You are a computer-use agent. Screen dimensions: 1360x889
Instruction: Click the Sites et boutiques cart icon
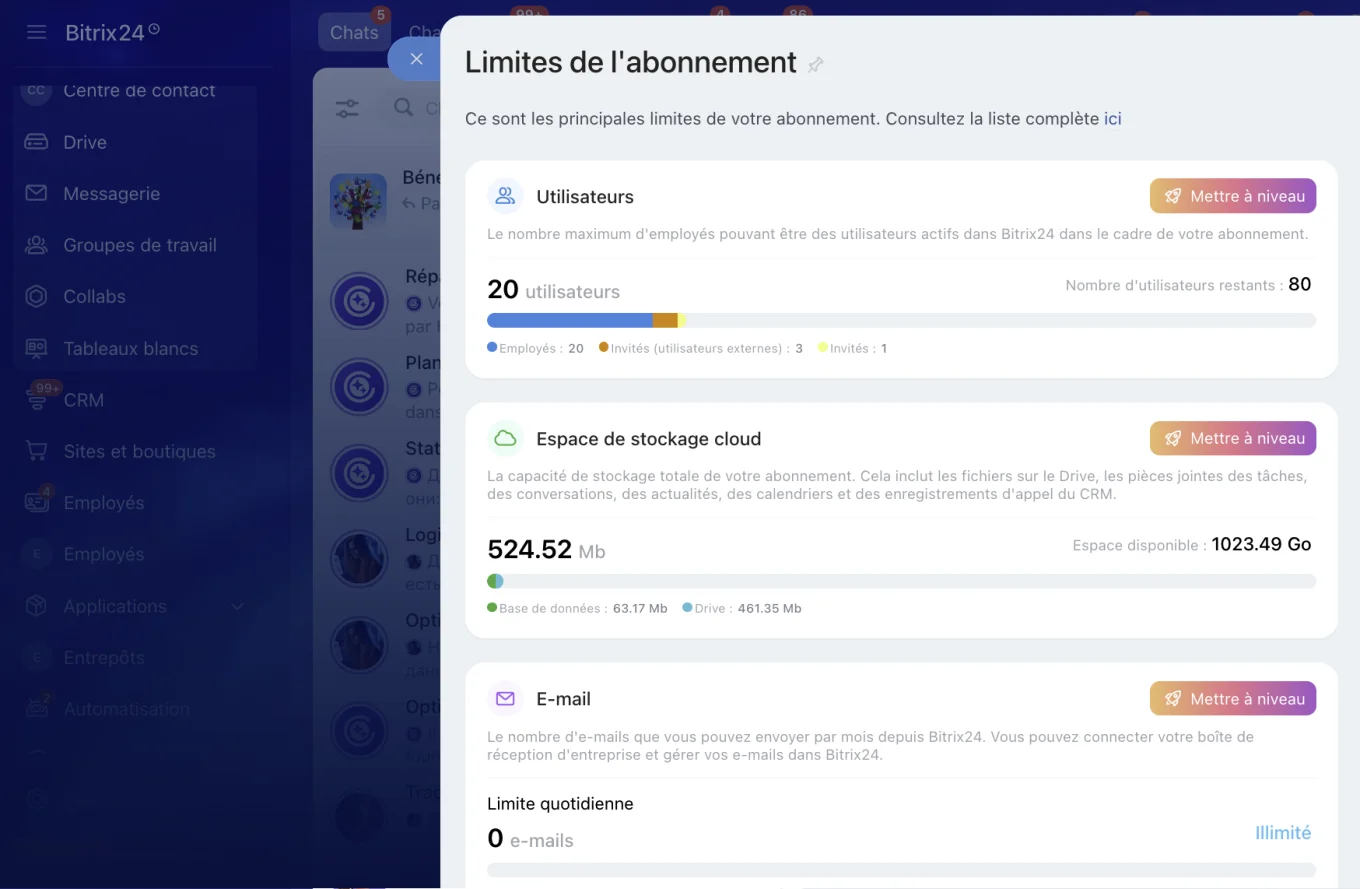(x=37, y=452)
